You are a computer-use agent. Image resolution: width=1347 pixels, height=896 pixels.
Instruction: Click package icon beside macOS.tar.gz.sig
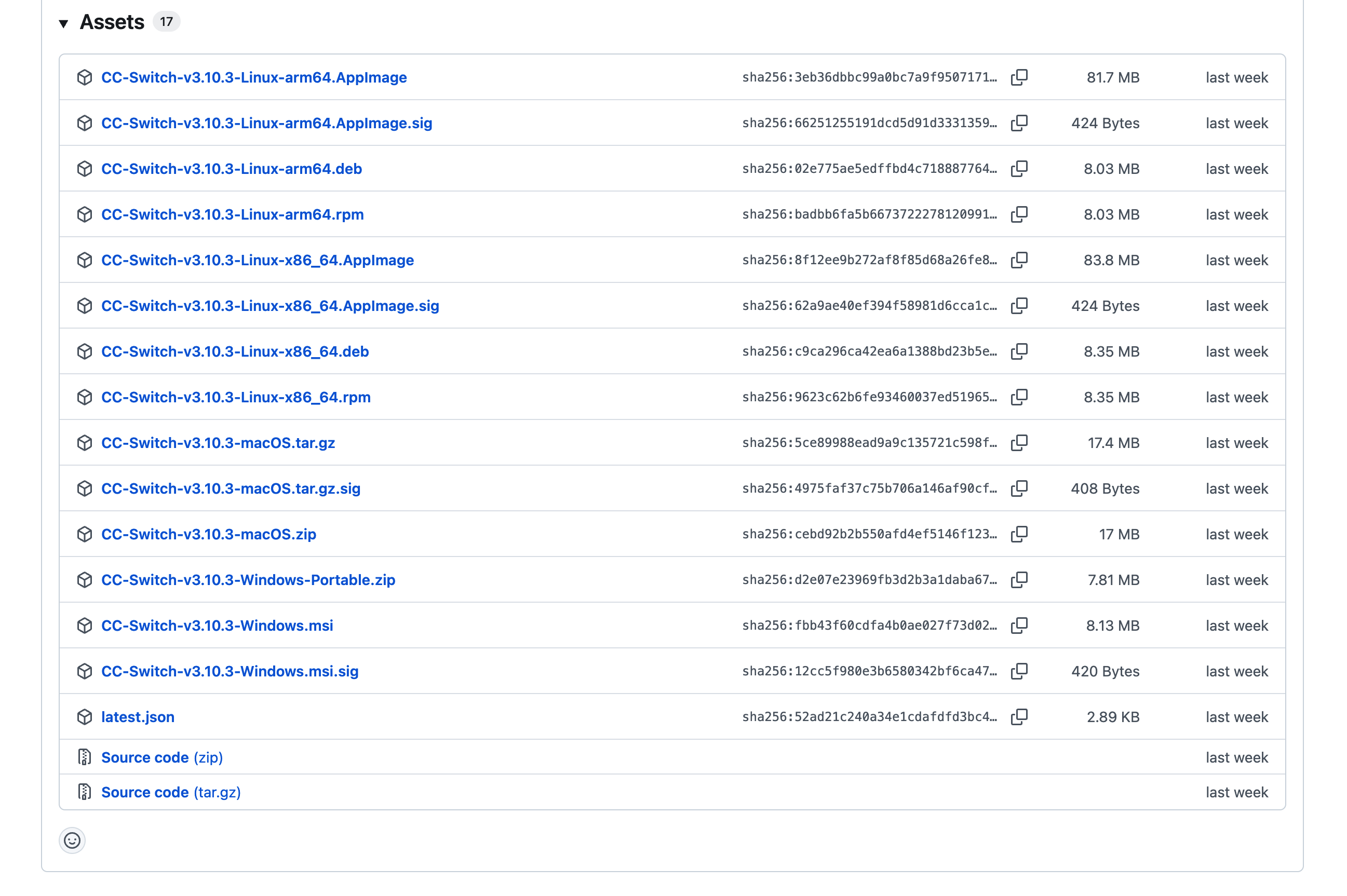click(85, 488)
